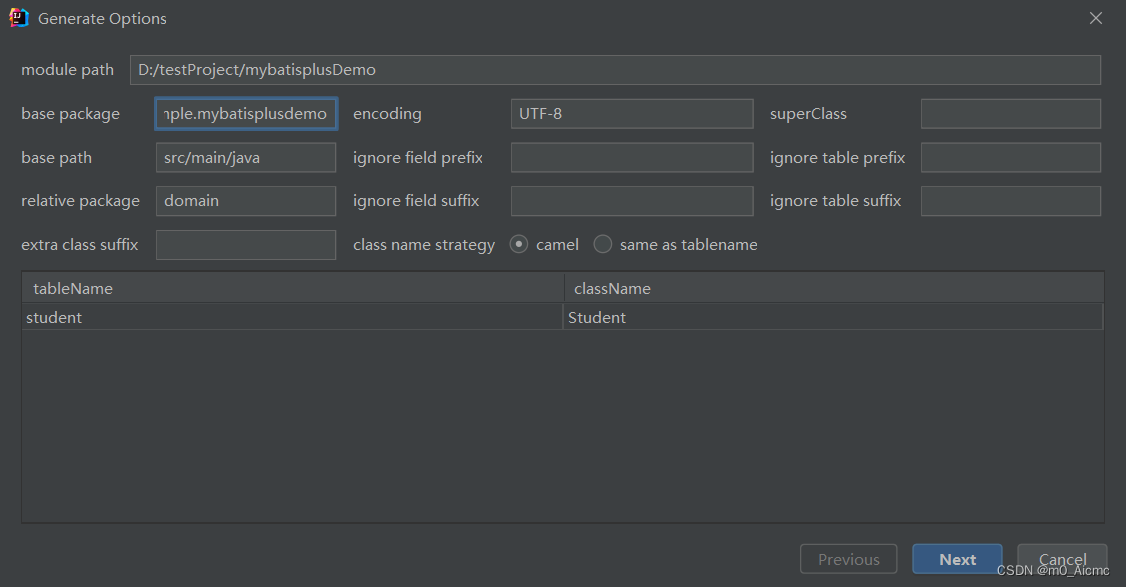Viewport: 1126px width, 587px height.
Task: Click the Cancel button
Action: tap(1062, 559)
